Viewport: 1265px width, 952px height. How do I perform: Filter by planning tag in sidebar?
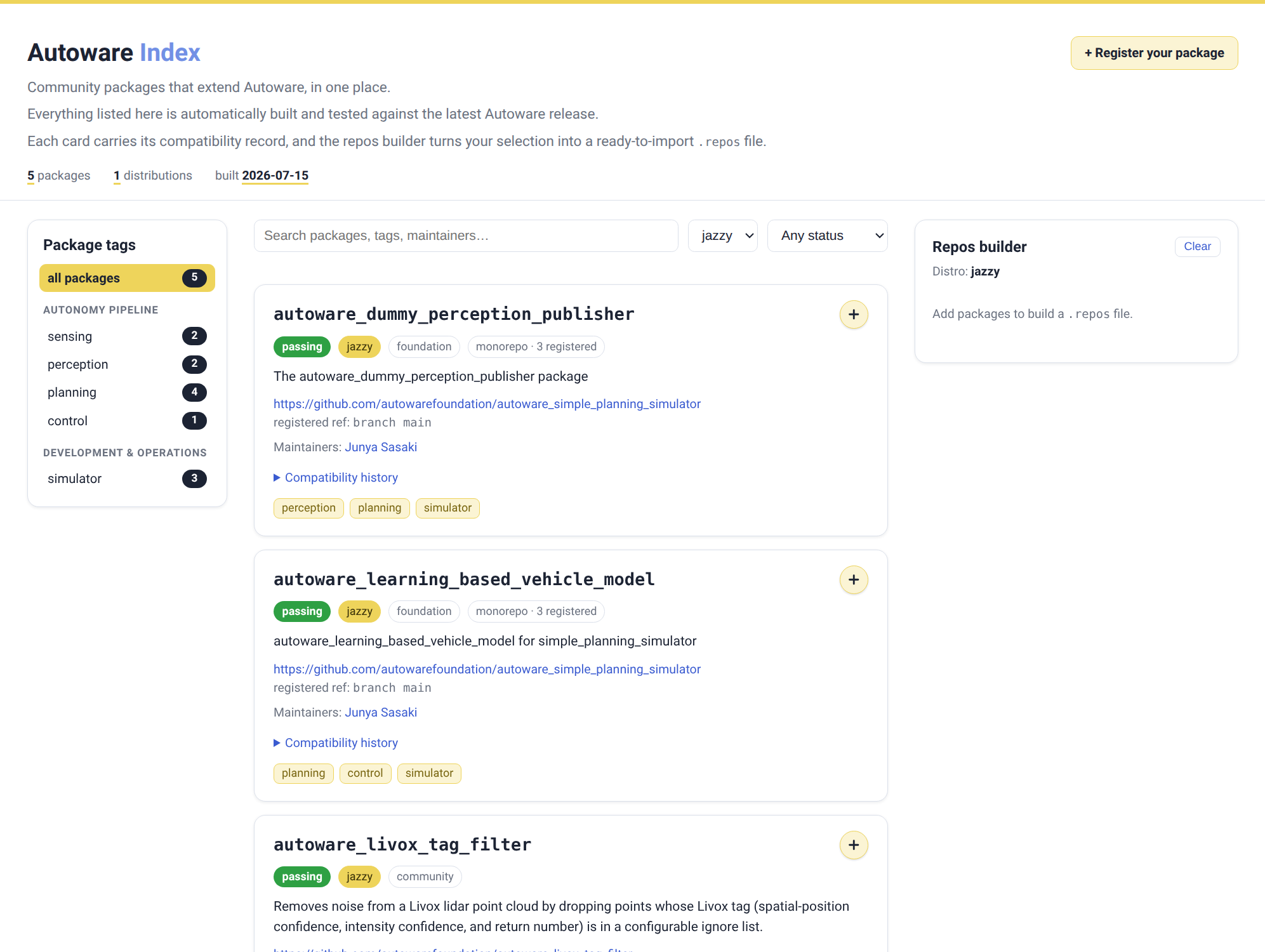coord(127,392)
